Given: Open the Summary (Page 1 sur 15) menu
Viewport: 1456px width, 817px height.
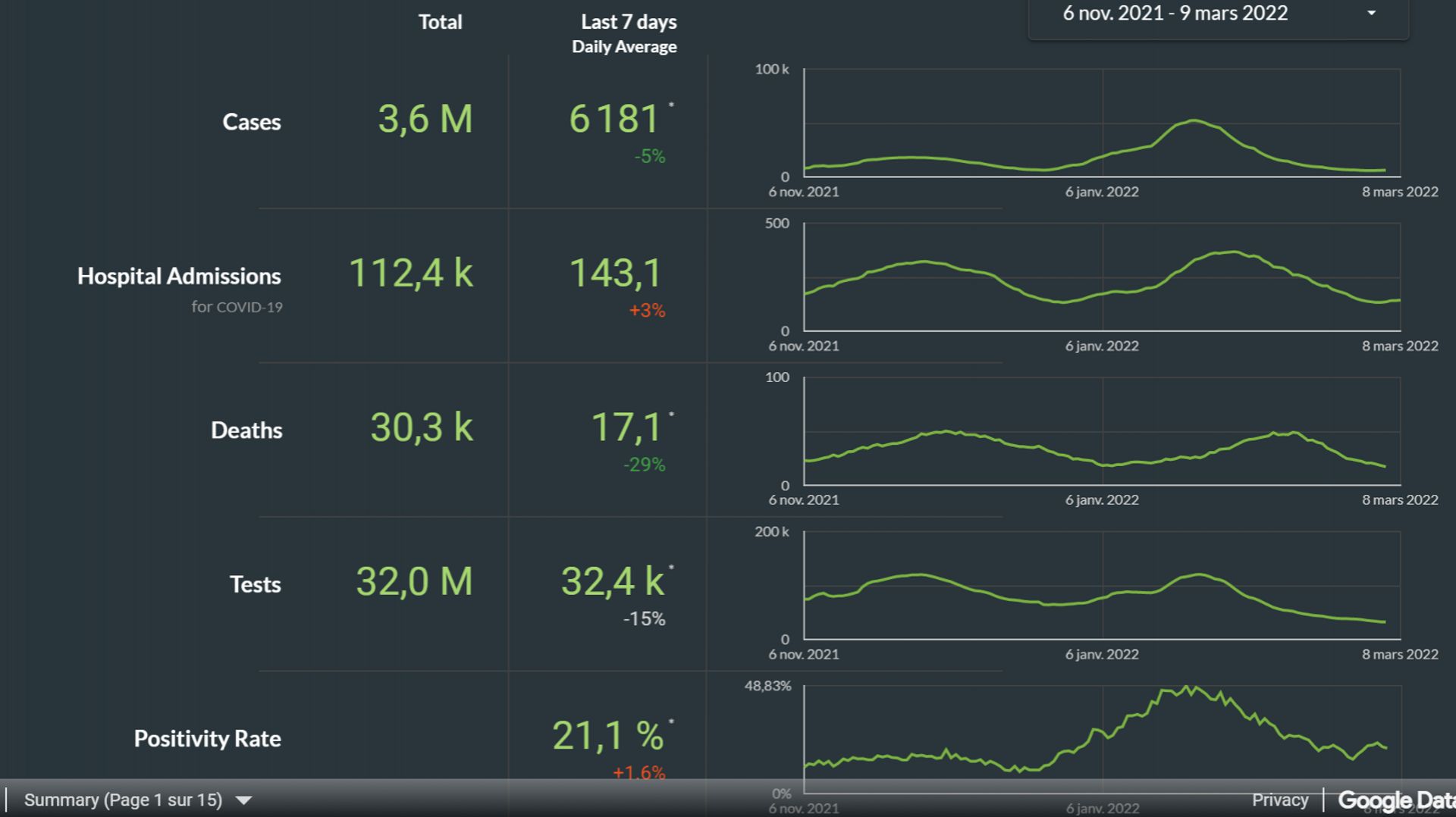Looking at the screenshot, I should 123,800.
